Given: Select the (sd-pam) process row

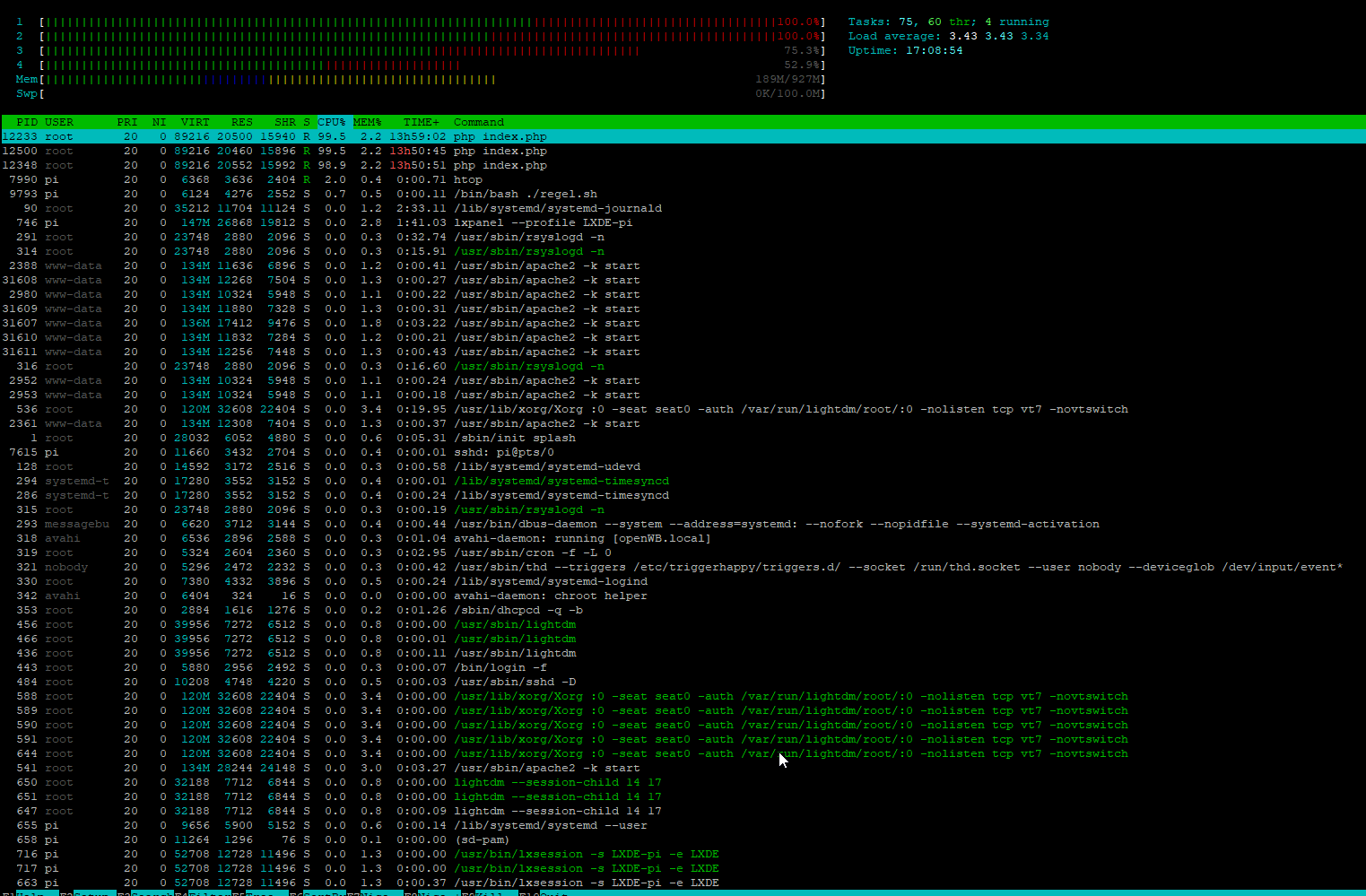Looking at the screenshot, I should click(683, 839).
